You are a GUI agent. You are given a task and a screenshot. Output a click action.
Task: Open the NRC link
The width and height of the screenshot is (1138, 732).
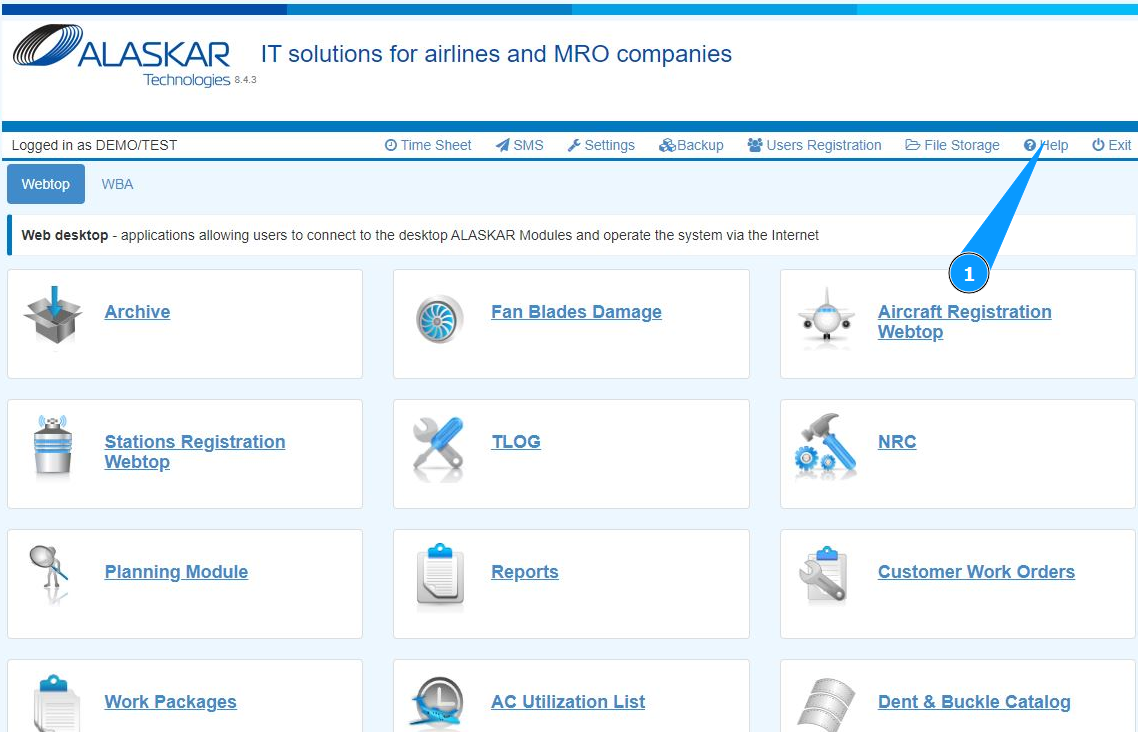coord(897,442)
